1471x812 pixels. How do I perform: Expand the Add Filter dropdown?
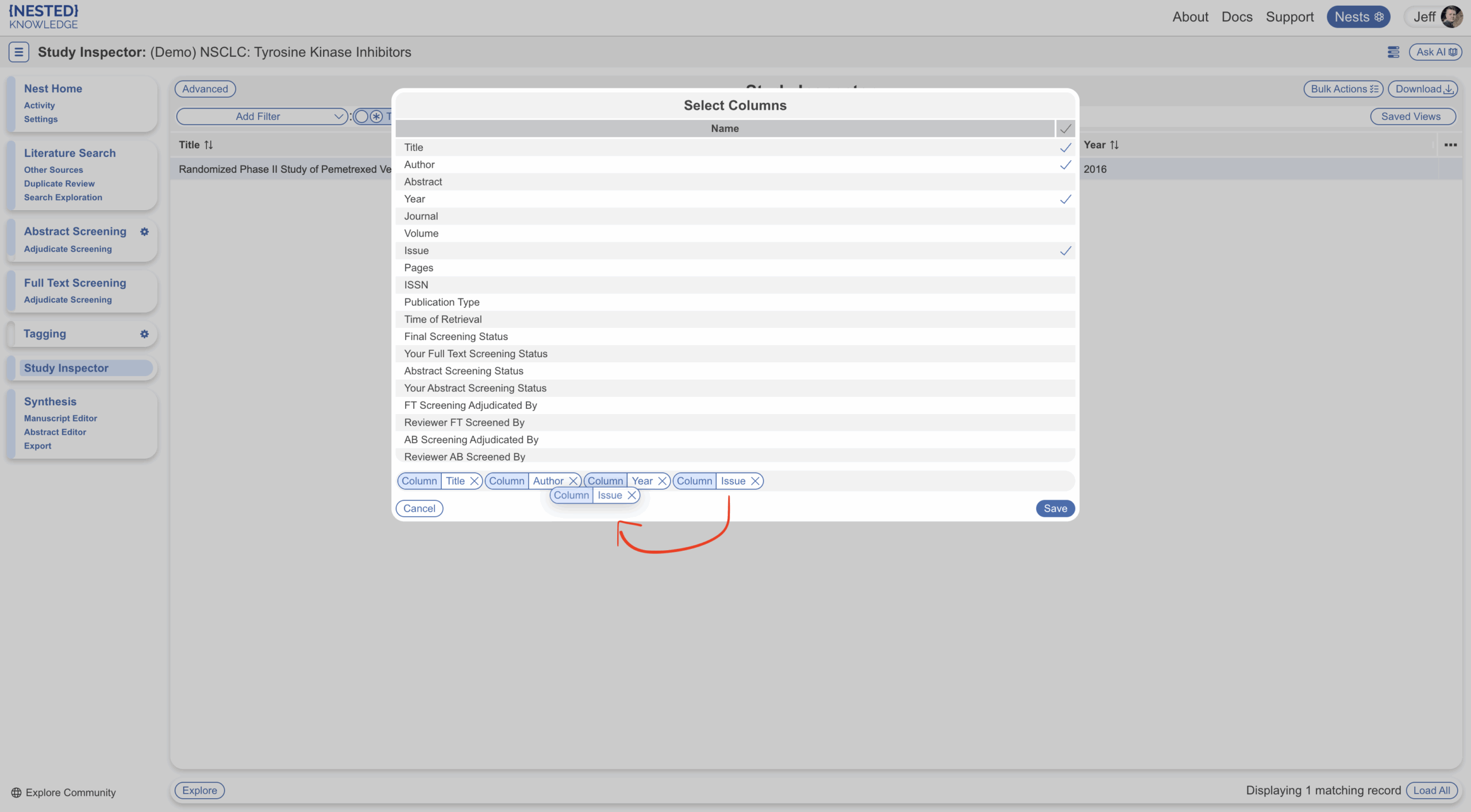click(262, 117)
